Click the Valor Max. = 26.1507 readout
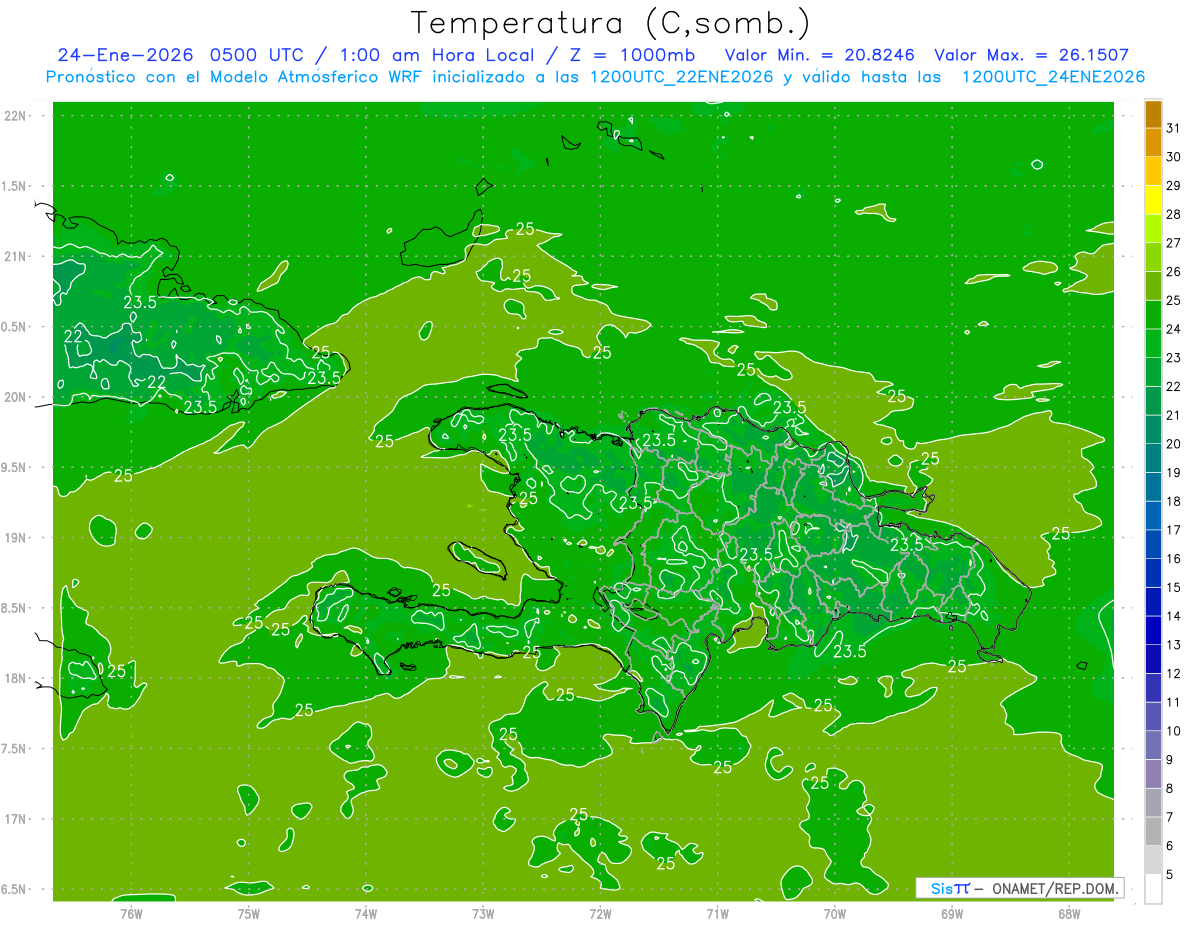 [x=1031, y=55]
